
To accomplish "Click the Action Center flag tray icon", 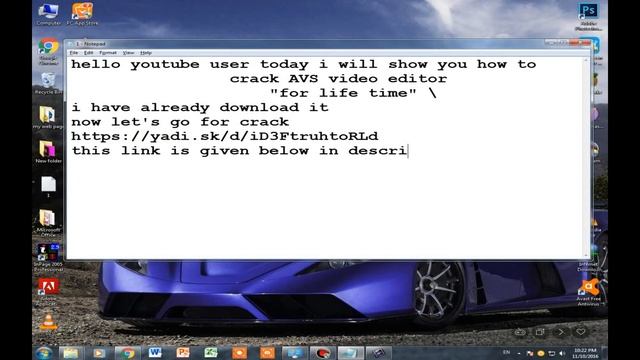I will pos(530,353).
